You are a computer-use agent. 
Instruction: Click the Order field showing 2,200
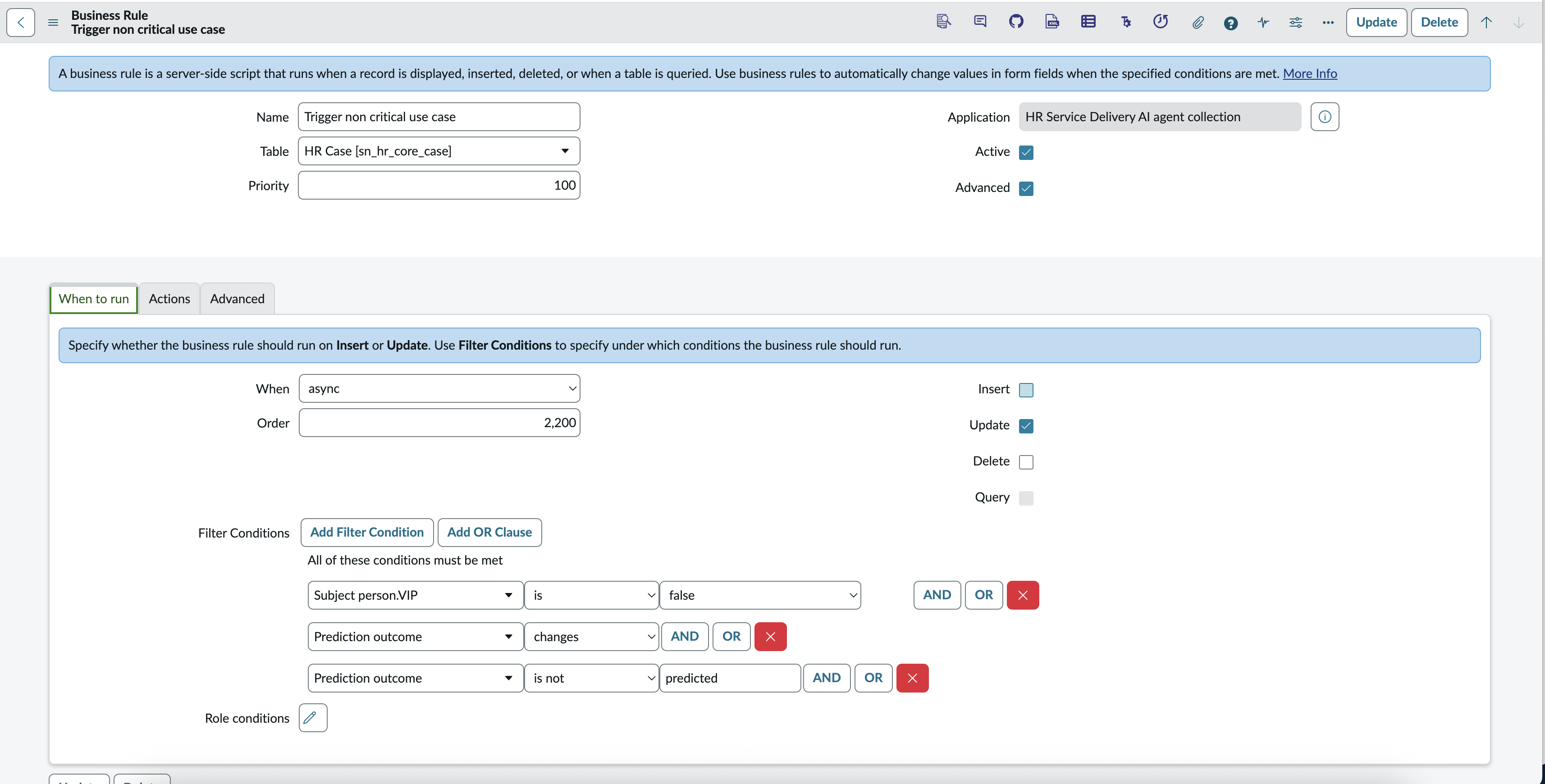[x=439, y=422]
